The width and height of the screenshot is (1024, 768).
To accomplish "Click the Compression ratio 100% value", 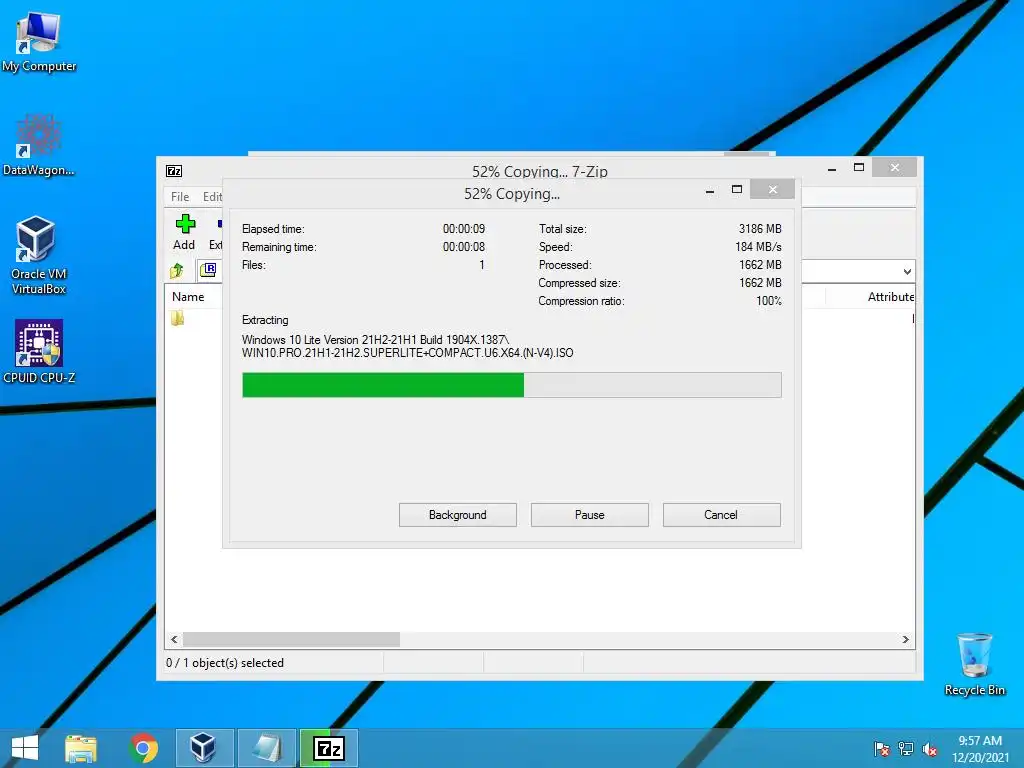I will (769, 301).
